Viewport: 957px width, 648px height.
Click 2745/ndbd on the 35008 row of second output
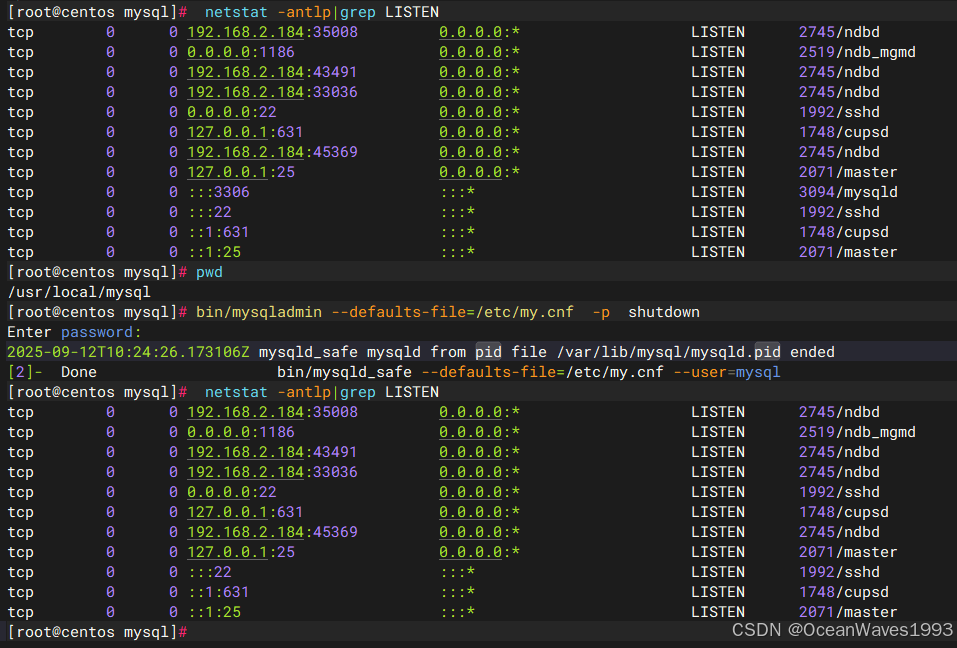pos(839,412)
